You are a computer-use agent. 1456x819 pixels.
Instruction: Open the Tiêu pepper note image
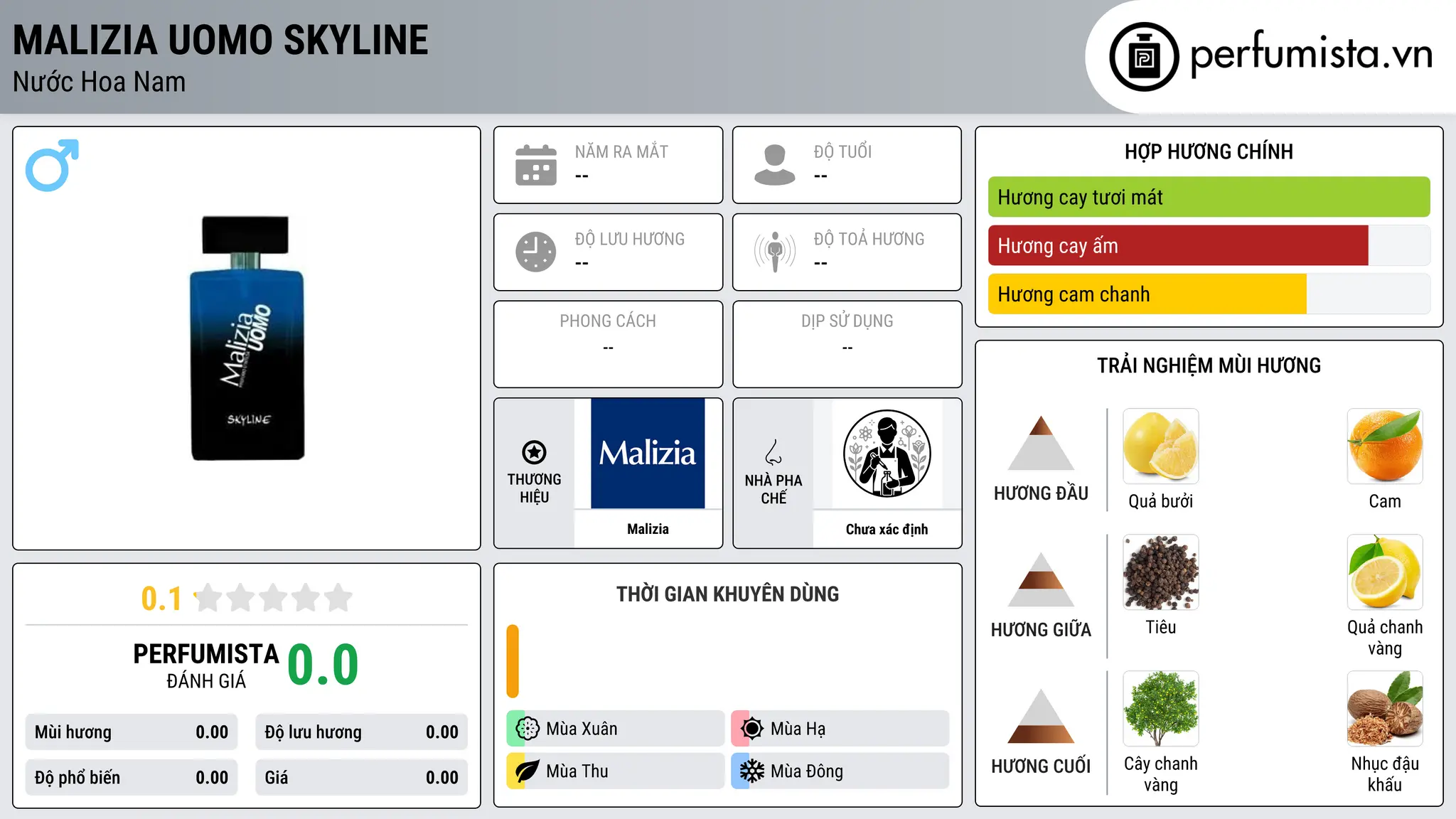click(1161, 572)
